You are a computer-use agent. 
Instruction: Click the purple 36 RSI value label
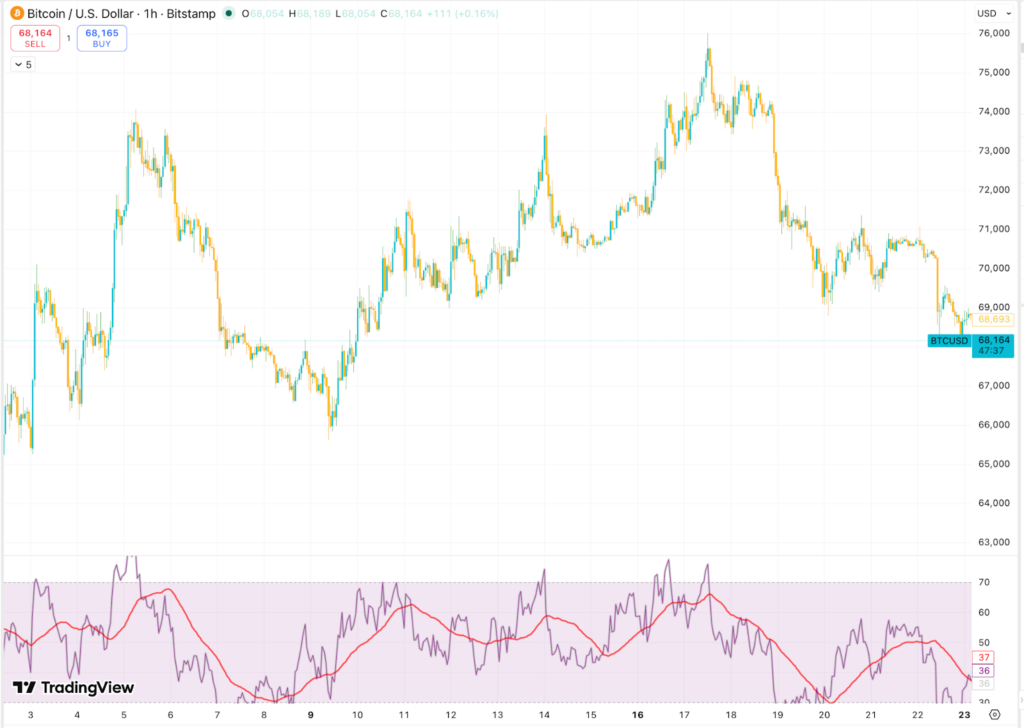(984, 670)
